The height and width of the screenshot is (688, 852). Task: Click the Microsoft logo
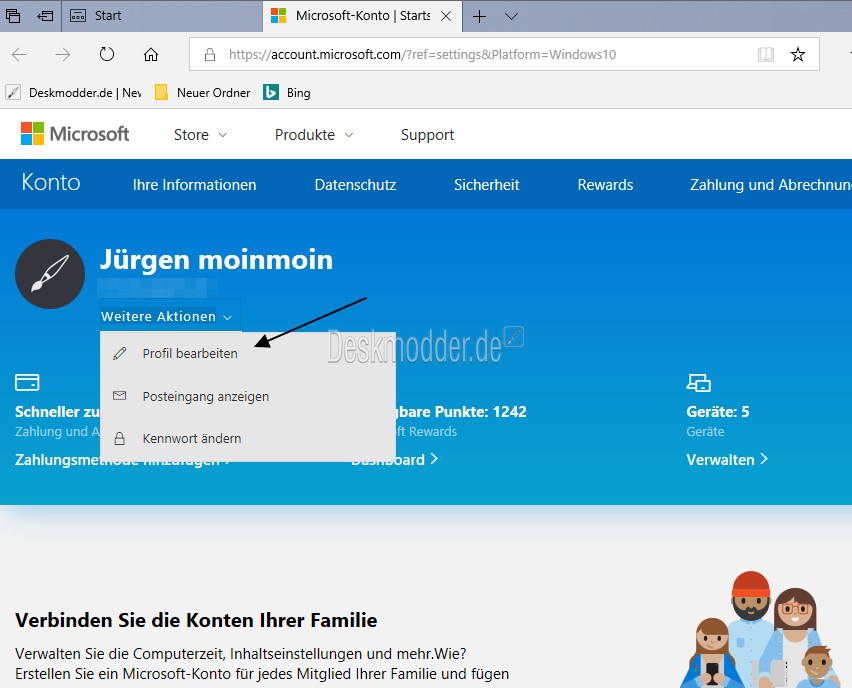75,134
